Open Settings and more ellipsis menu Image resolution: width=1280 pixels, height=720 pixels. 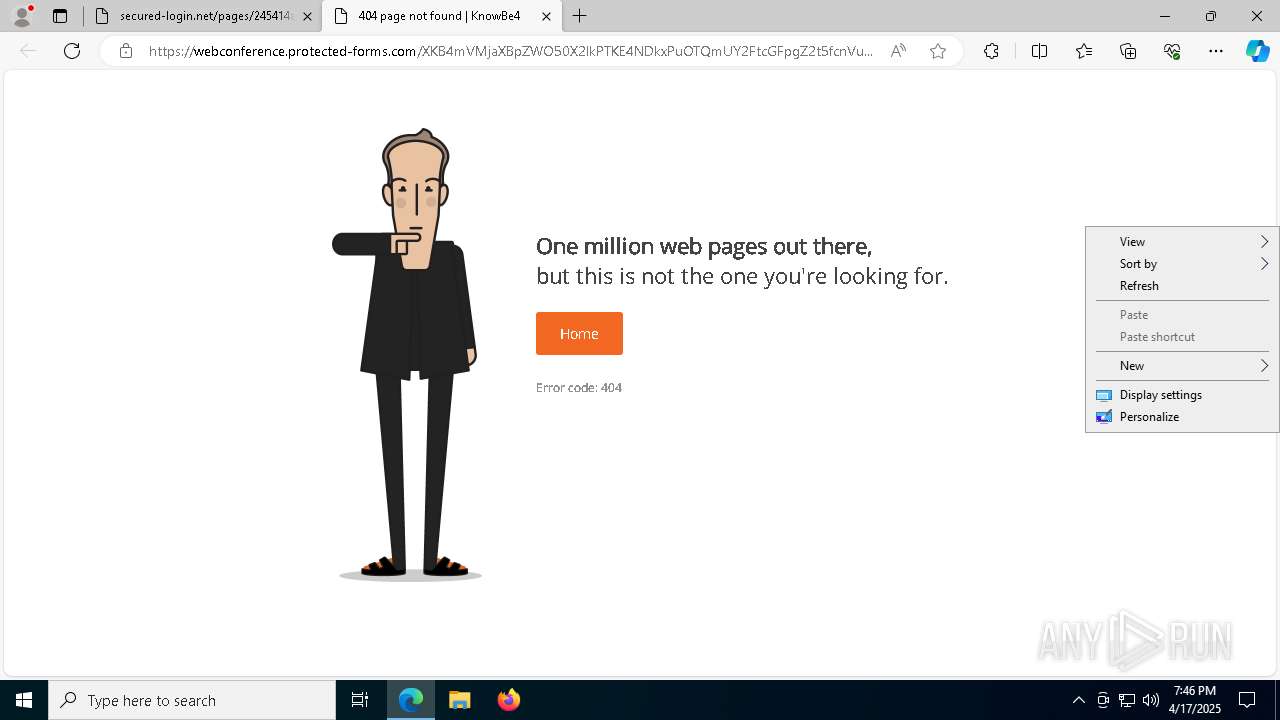tap(1216, 51)
